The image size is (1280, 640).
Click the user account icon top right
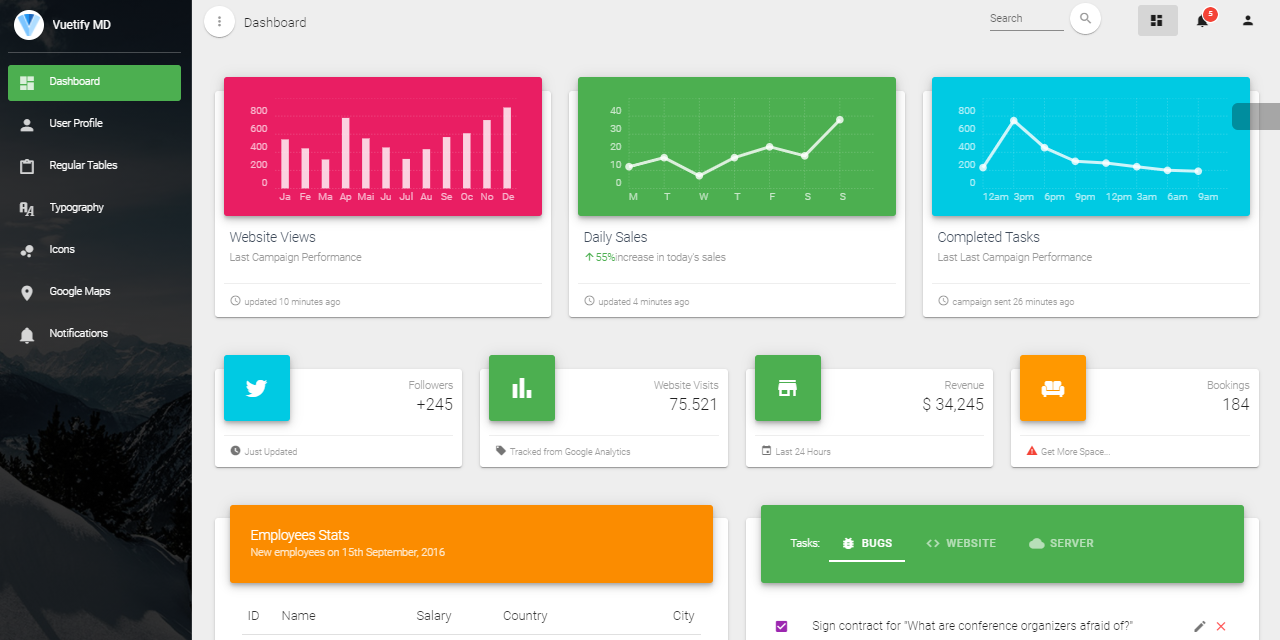pos(1247,20)
